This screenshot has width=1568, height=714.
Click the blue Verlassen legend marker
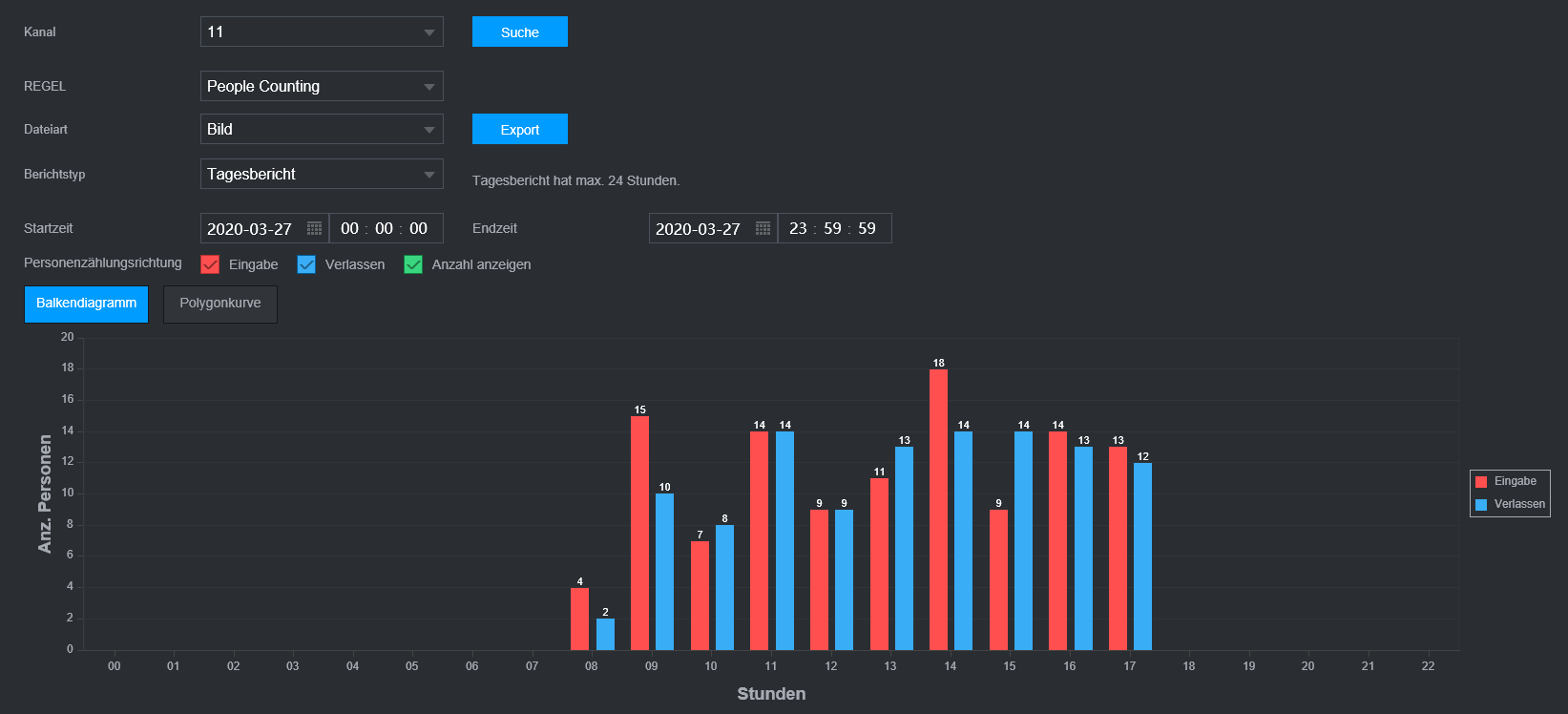1481,505
